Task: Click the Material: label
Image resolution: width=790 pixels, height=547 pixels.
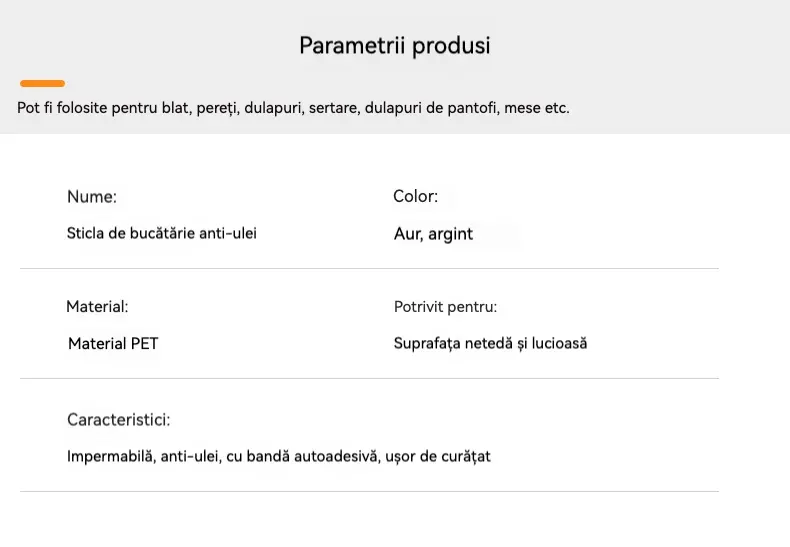Action: tap(97, 307)
